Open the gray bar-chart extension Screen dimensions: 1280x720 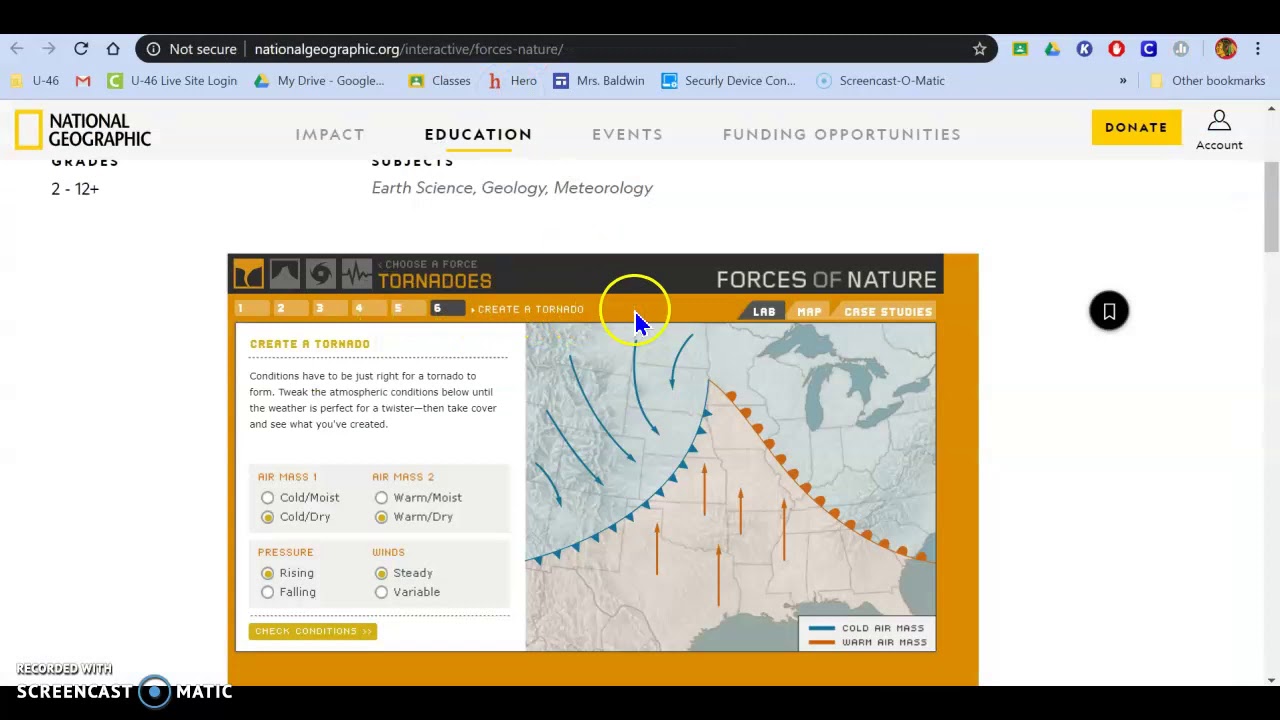tap(1181, 49)
